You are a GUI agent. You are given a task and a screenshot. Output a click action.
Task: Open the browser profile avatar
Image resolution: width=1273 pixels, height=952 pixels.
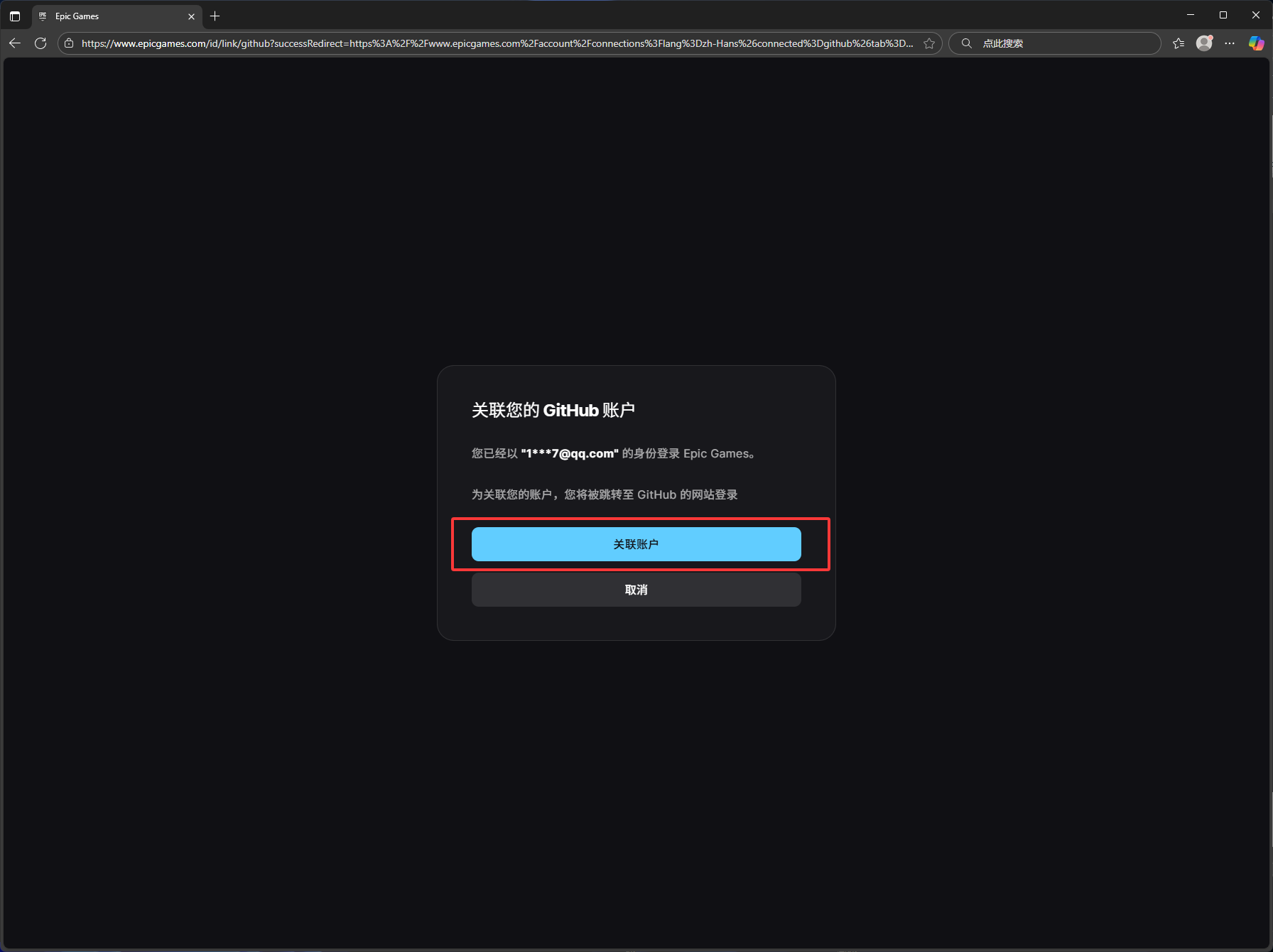click(1204, 43)
